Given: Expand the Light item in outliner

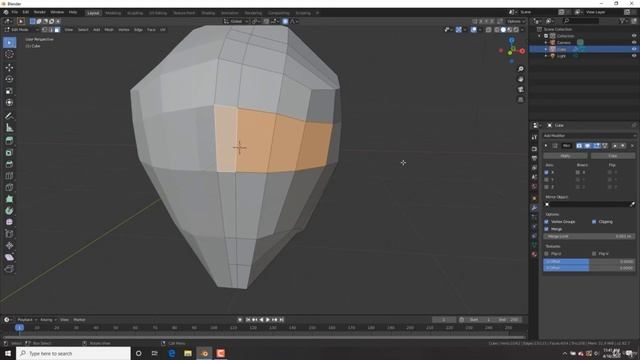Looking at the screenshot, I should [546, 56].
